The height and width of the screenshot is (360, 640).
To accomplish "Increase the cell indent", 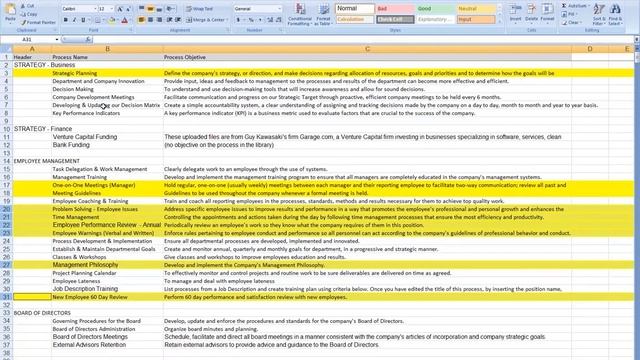I will (x=178, y=20).
